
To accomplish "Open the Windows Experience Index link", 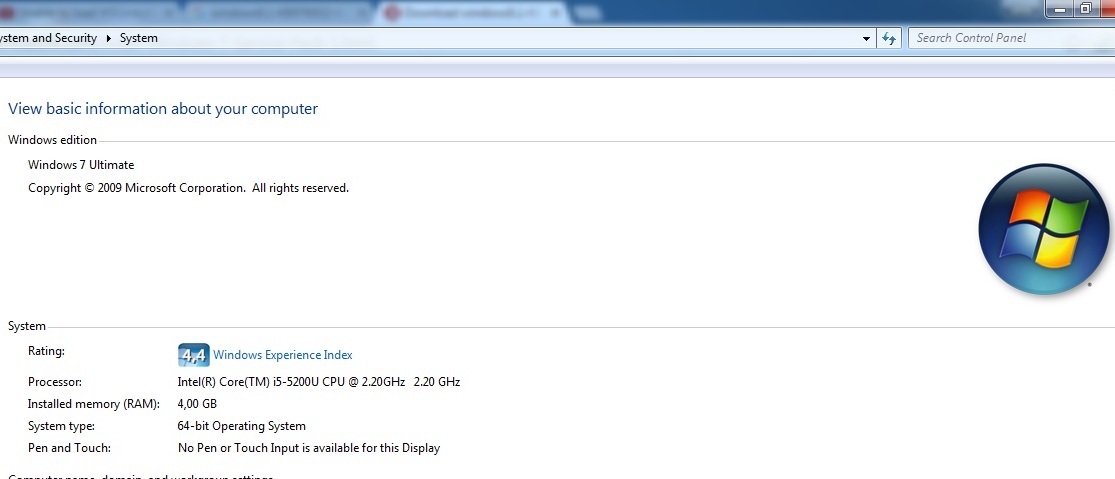I will pos(283,355).
